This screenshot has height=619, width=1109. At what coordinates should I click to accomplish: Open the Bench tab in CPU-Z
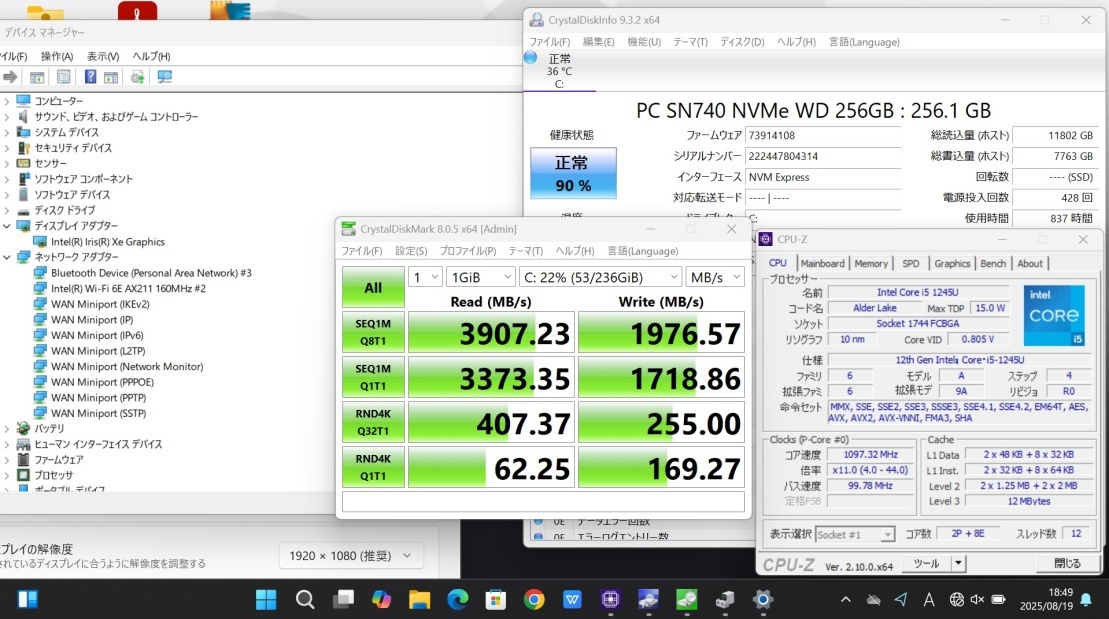pos(993,263)
